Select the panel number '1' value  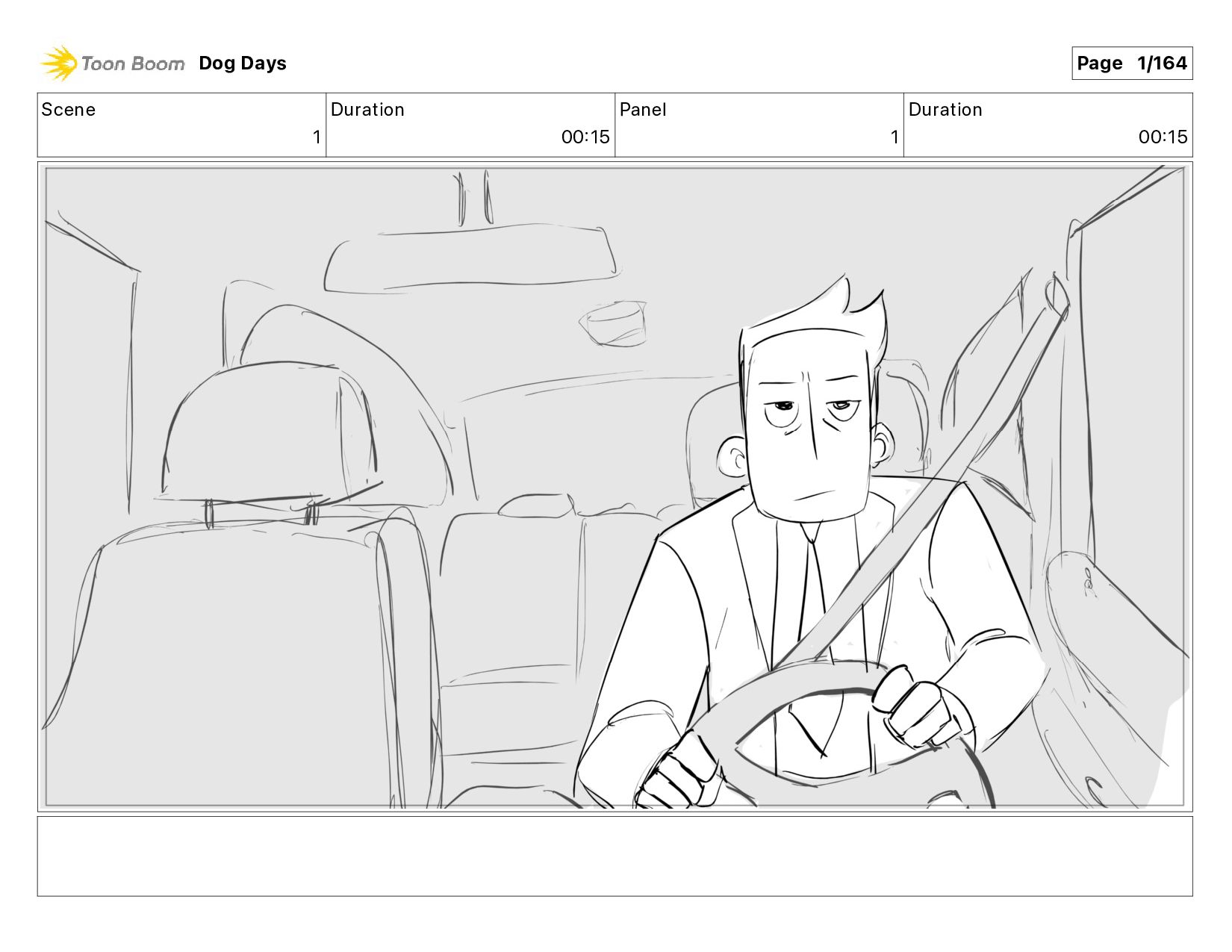894,137
